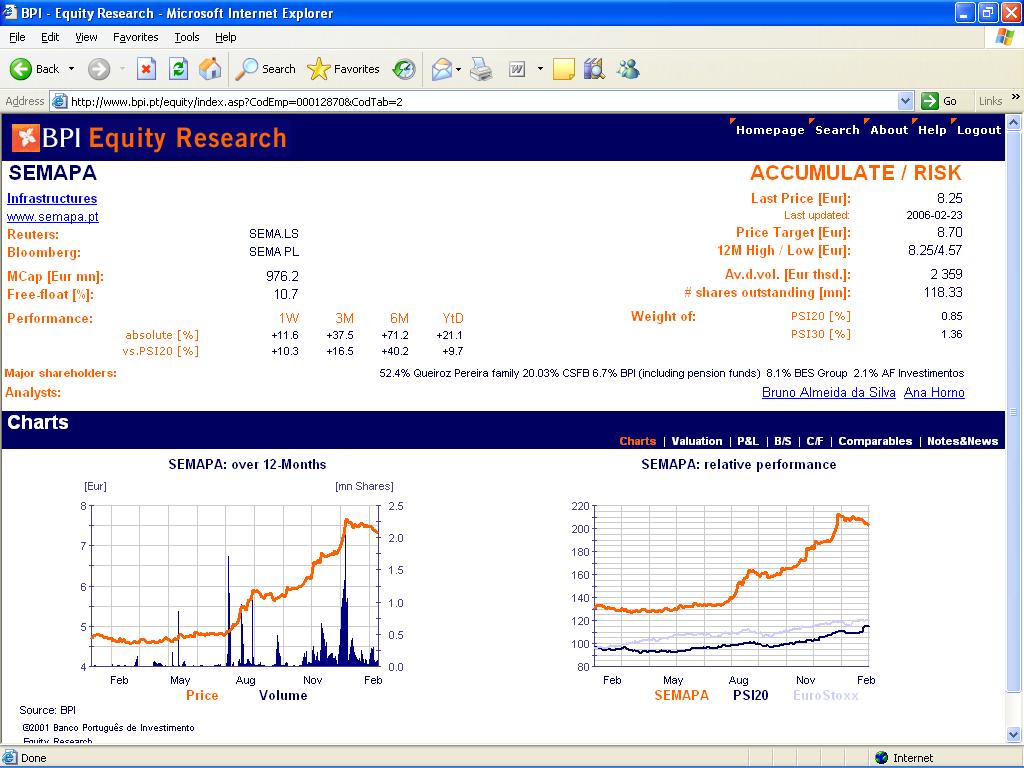
Task: Expand the Mail button dropdown arrow
Action: (x=458, y=69)
